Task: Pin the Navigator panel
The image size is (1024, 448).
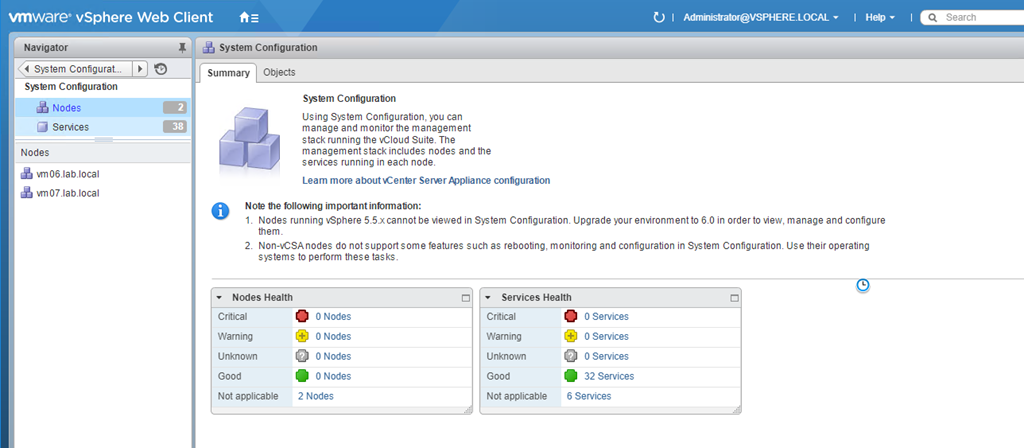Action: (181, 47)
